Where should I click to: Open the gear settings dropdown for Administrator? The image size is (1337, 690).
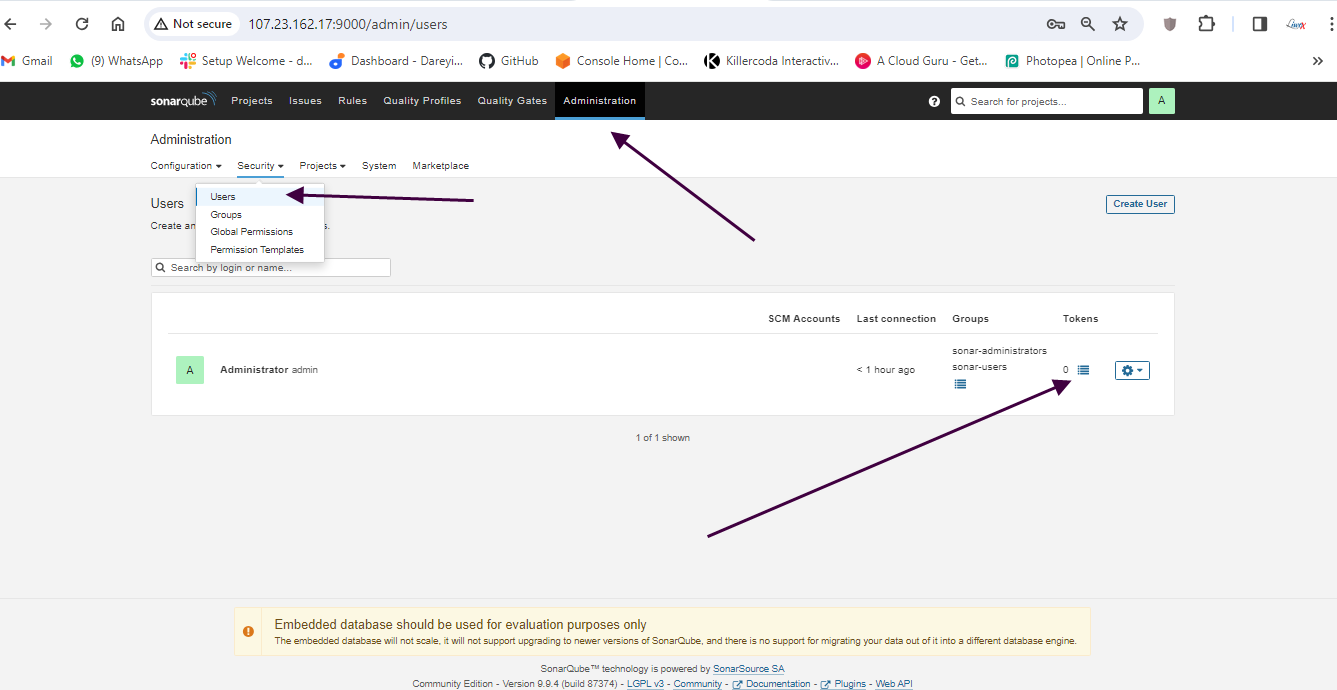pos(1132,371)
